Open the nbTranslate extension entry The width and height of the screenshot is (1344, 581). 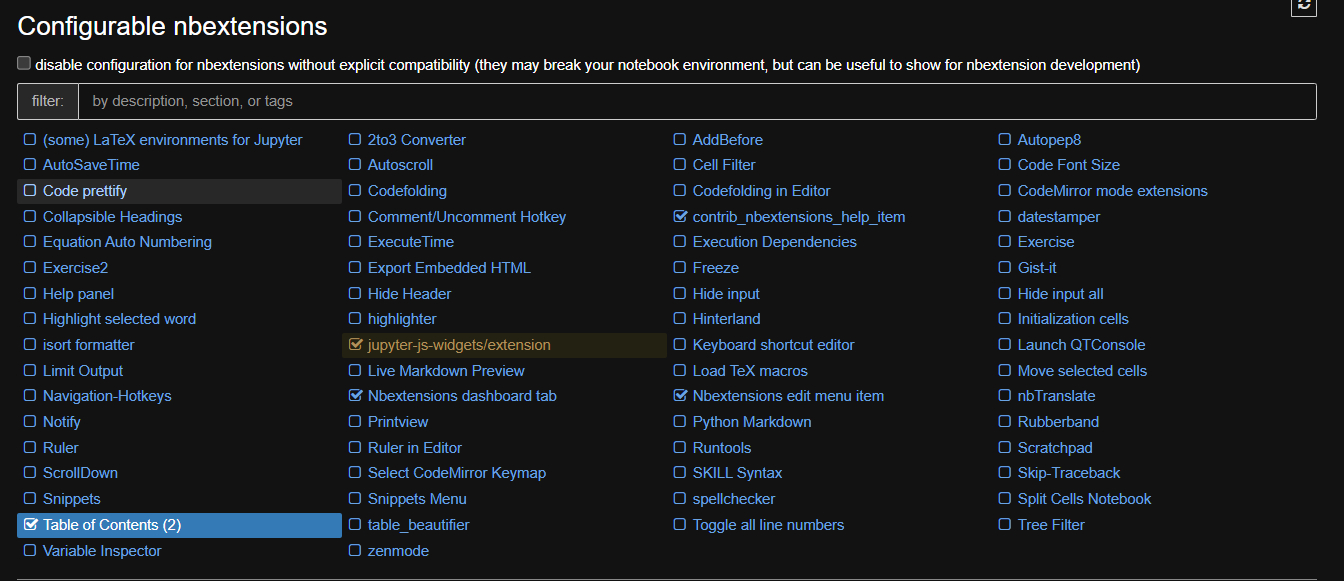1057,396
